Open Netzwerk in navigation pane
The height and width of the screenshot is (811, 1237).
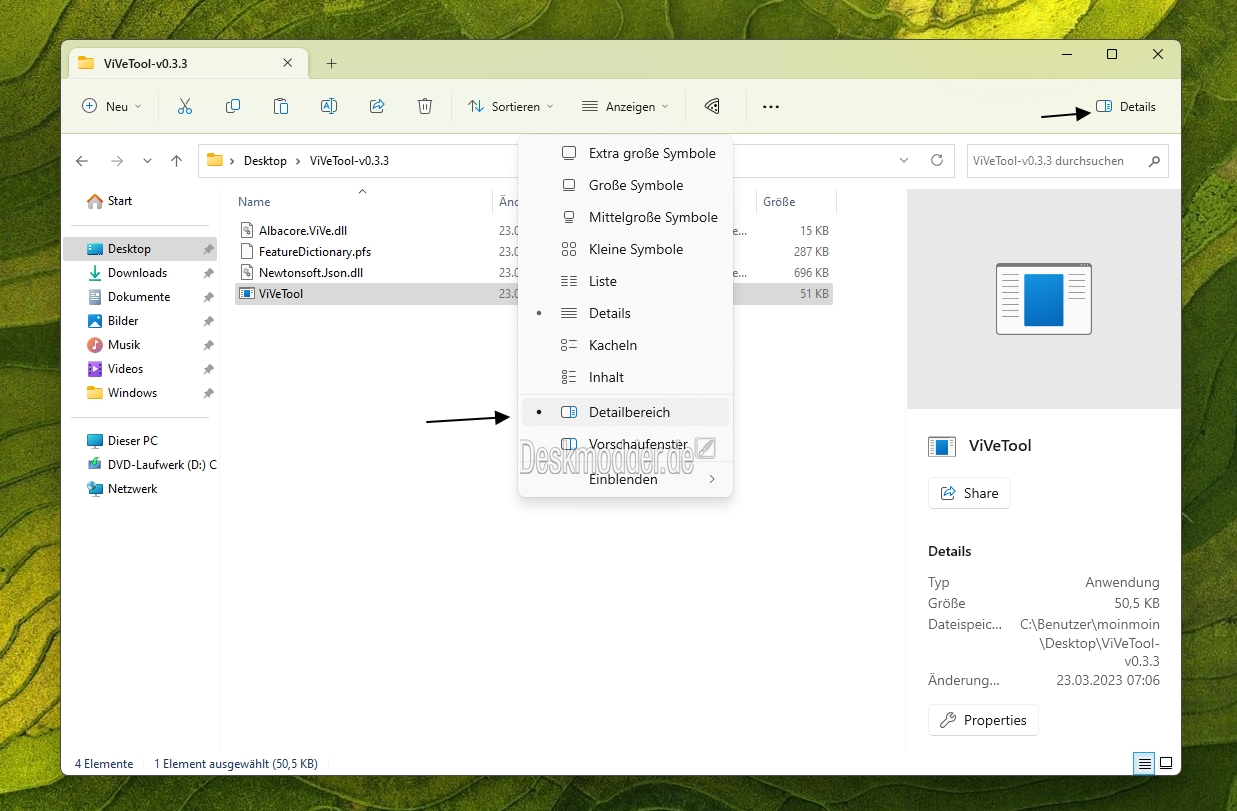pos(140,489)
